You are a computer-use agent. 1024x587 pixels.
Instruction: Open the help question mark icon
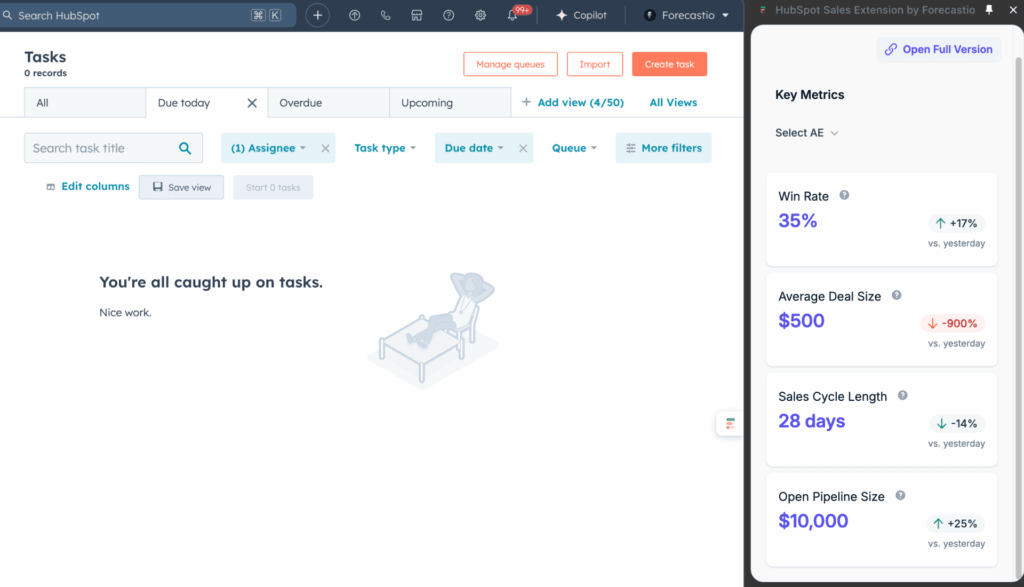pos(449,15)
